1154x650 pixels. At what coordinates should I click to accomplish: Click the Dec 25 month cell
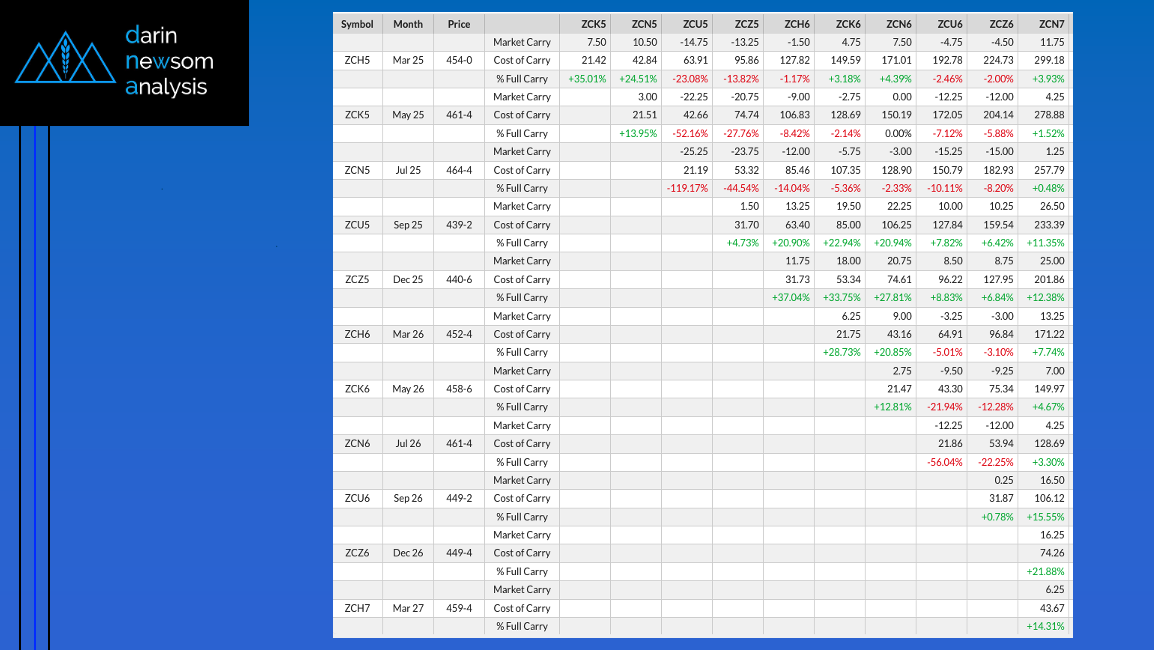(408, 280)
